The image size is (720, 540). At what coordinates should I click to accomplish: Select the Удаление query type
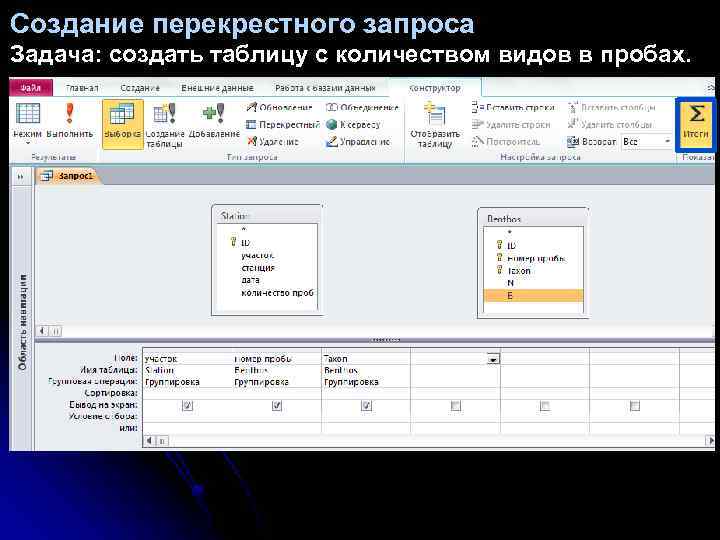click(x=273, y=142)
